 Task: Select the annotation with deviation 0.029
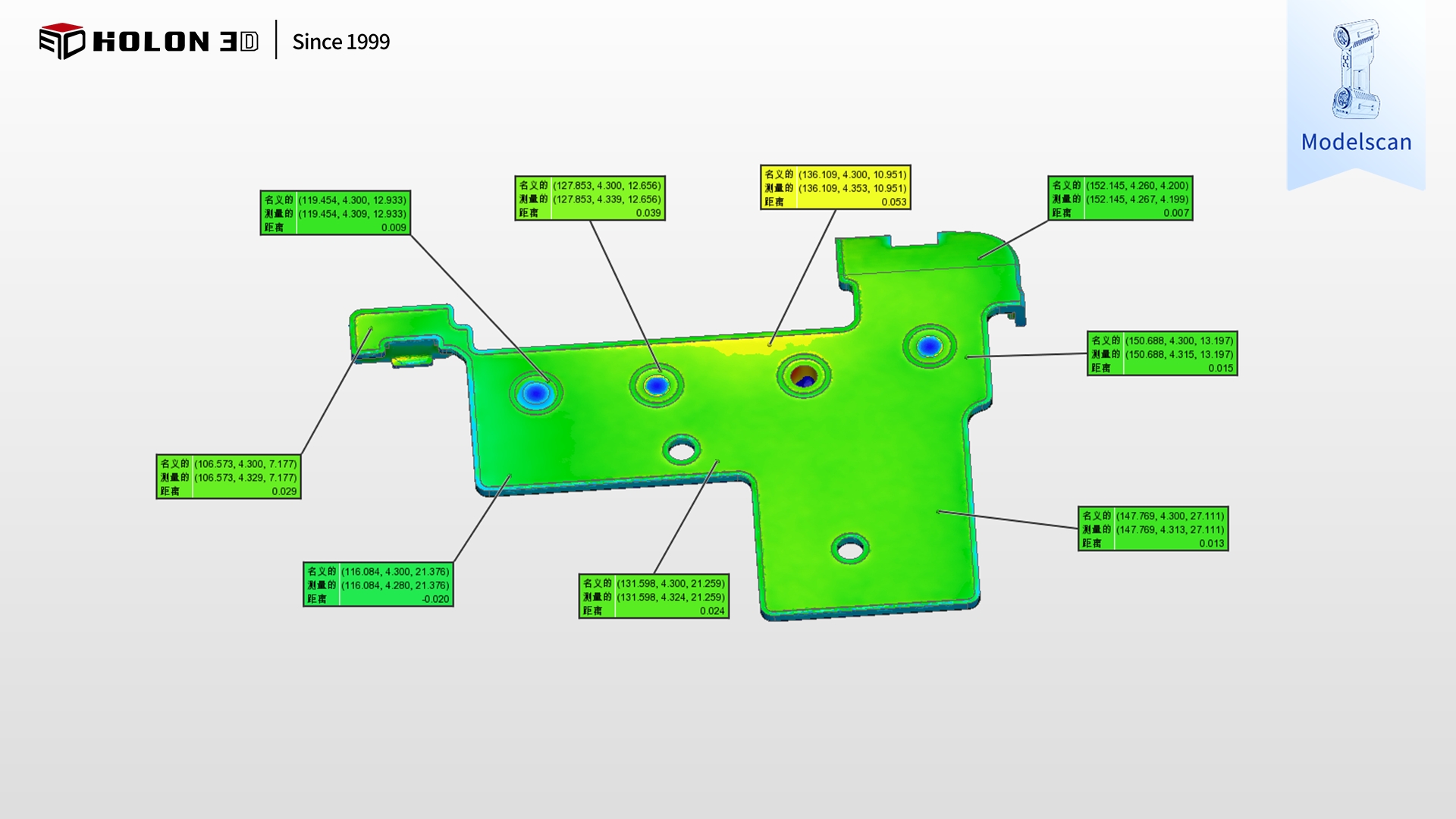pyautogui.click(x=228, y=476)
